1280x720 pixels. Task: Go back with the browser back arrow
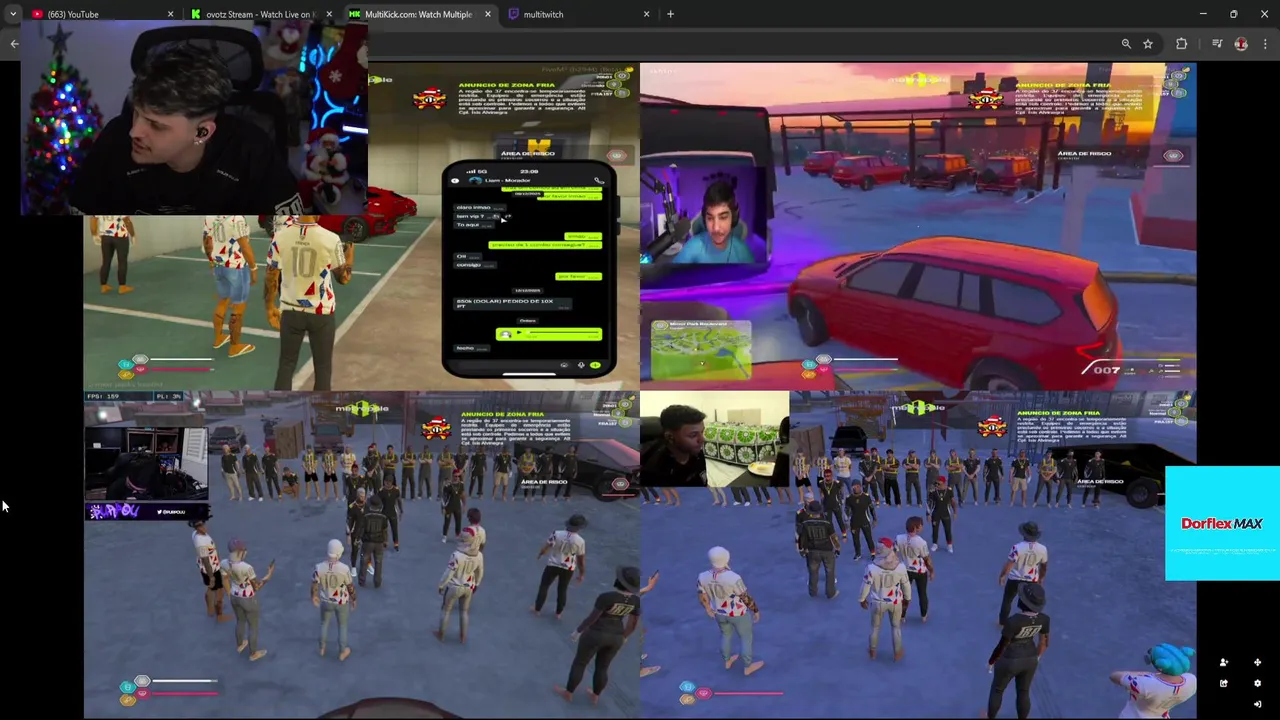[14, 44]
